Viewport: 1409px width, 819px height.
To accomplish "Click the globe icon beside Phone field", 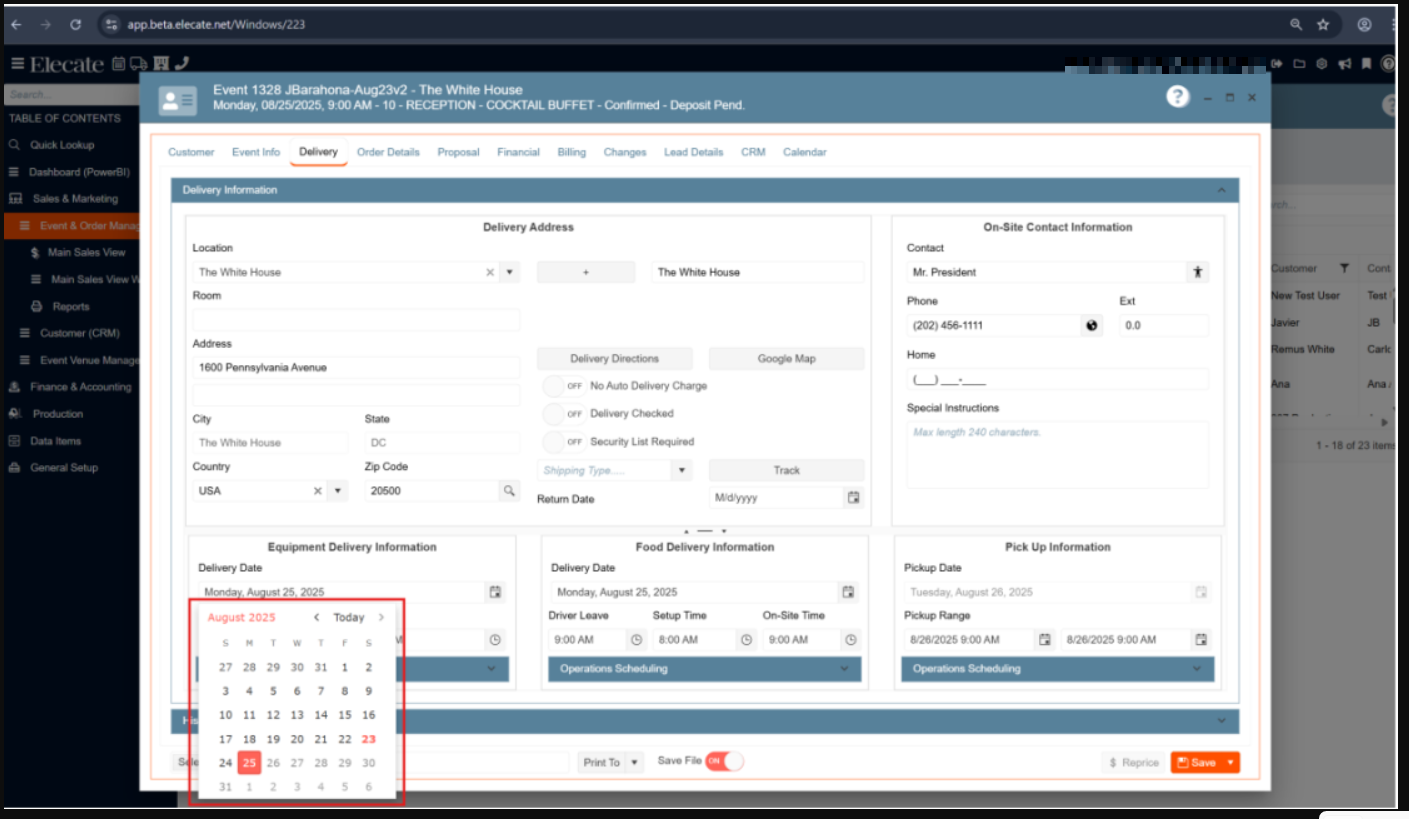I will click(x=1091, y=325).
